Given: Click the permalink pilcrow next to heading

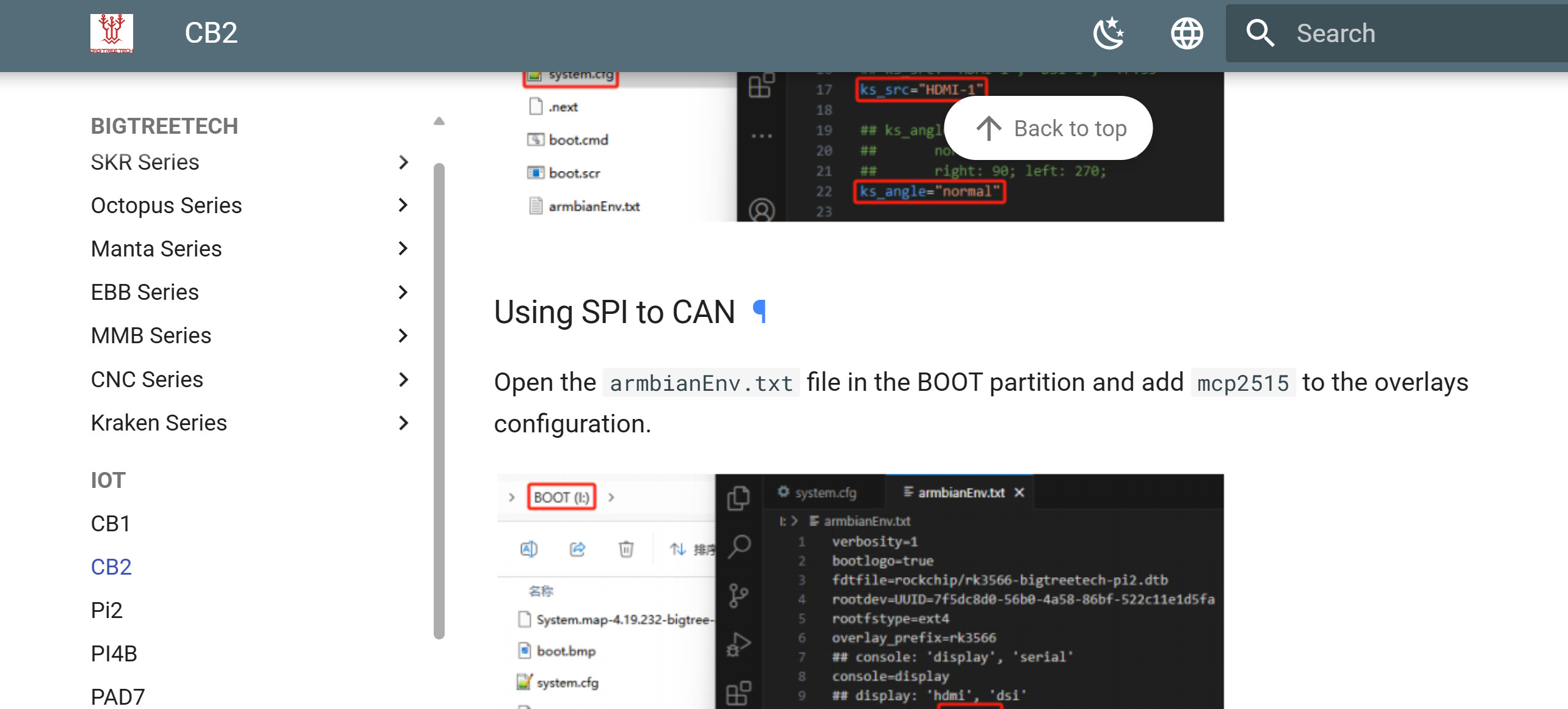Looking at the screenshot, I should pos(759,311).
